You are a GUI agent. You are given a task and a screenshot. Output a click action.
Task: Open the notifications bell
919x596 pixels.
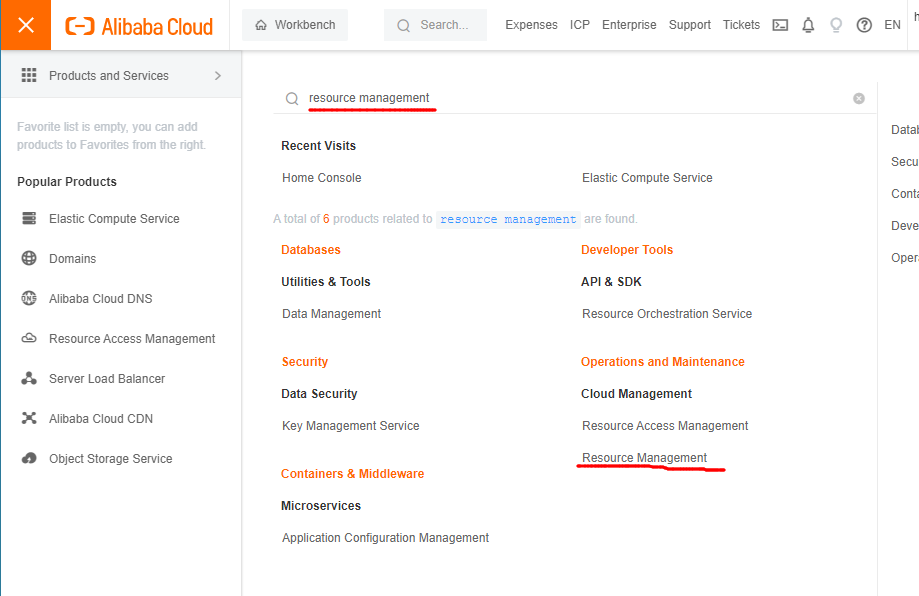pos(808,25)
